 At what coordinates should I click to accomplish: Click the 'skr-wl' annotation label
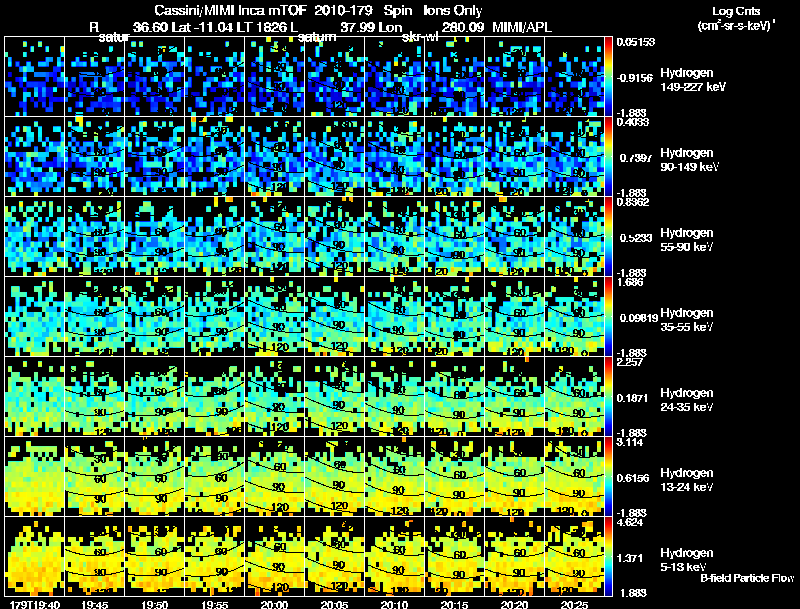point(421,37)
